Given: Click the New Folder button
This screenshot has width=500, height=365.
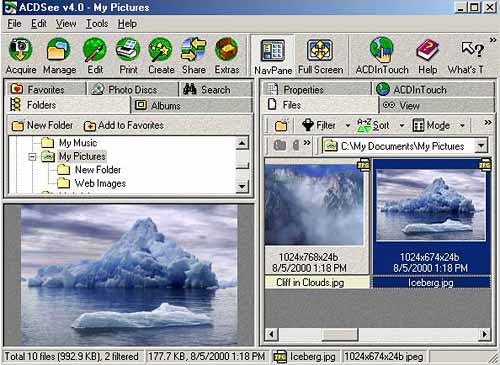Looking at the screenshot, I should [x=42, y=125].
